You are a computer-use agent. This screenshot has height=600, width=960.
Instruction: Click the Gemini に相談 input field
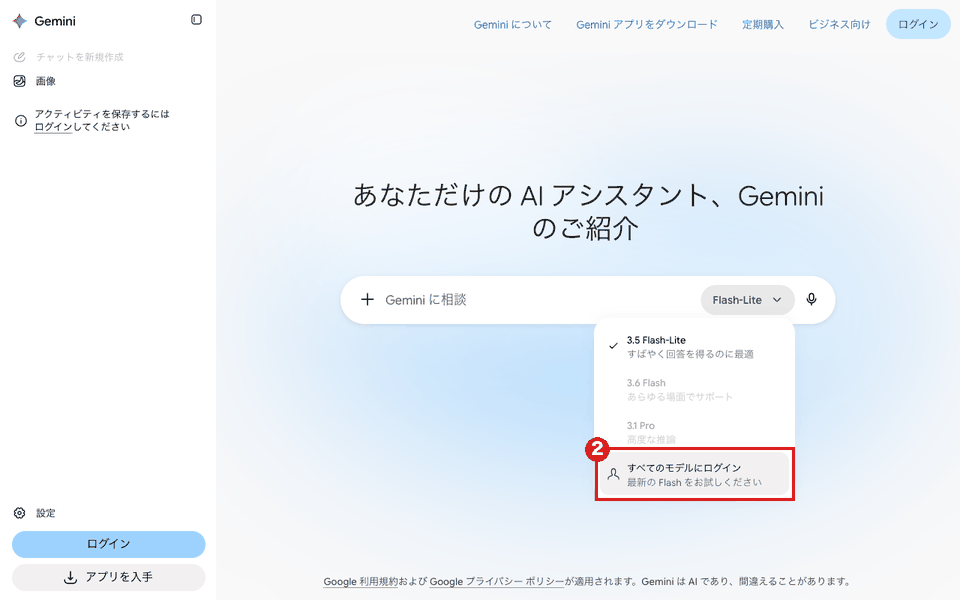[x=539, y=299]
